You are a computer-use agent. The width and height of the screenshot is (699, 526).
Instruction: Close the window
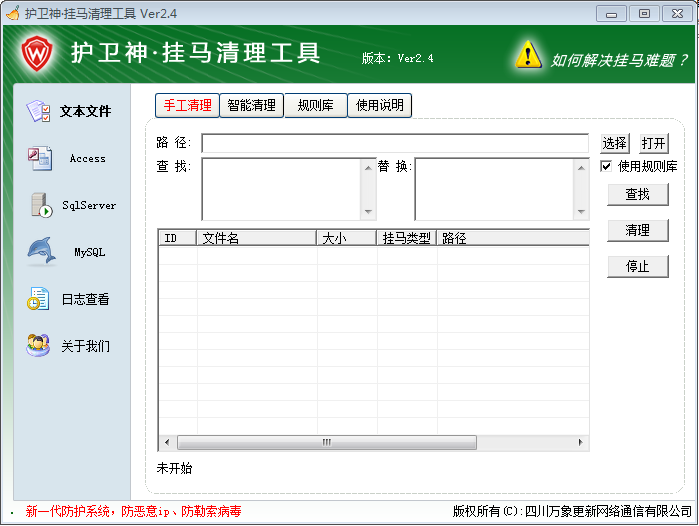tap(677, 14)
